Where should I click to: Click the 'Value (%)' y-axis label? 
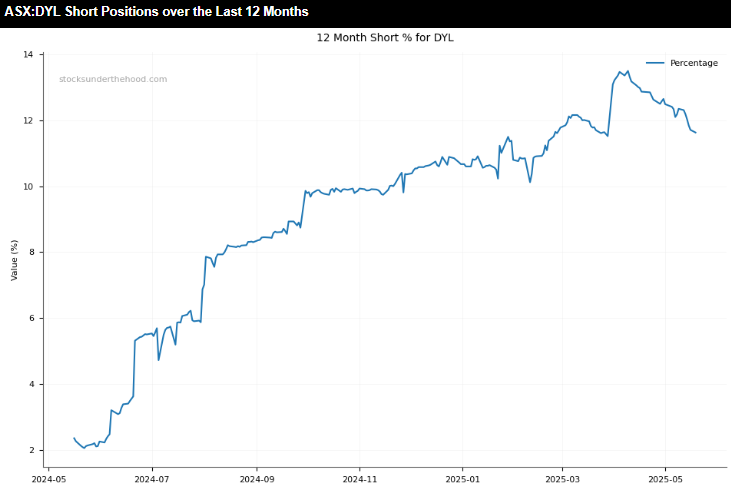click(x=14, y=260)
